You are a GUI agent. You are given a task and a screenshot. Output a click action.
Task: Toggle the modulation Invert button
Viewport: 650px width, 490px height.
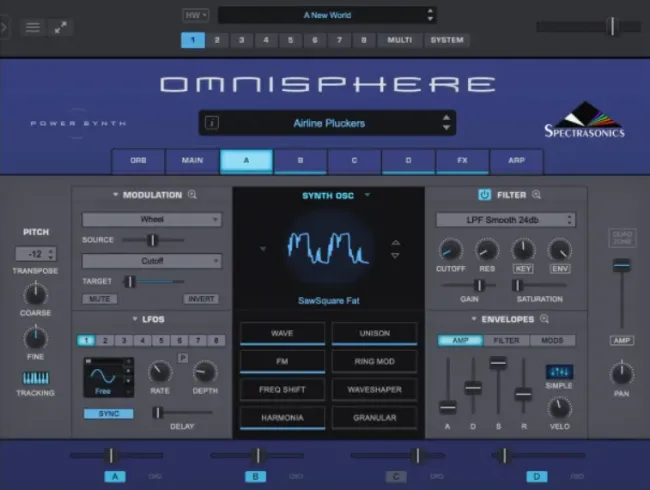tap(201, 299)
